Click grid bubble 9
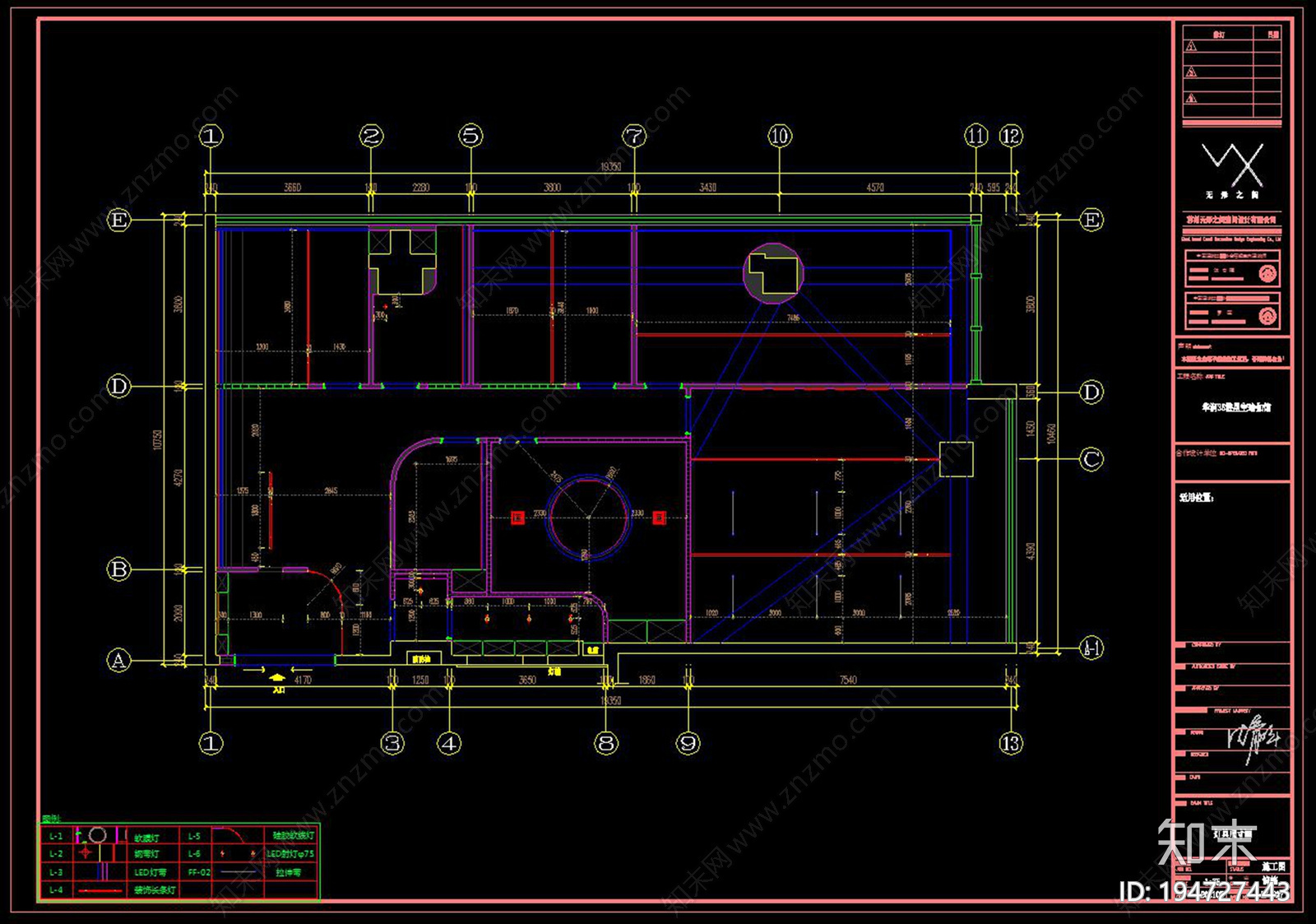The height and width of the screenshot is (924, 1316). [x=688, y=744]
